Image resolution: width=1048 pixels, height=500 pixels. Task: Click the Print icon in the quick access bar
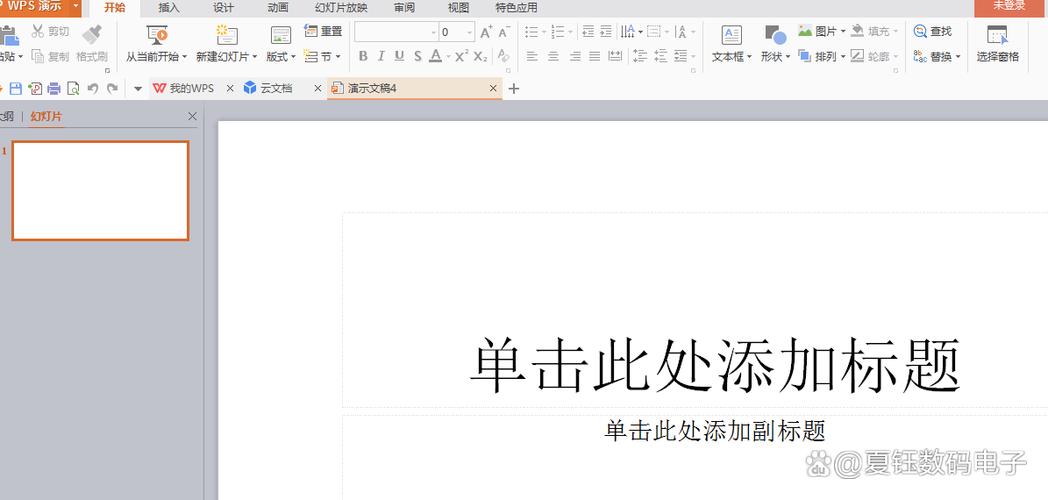click(54, 88)
